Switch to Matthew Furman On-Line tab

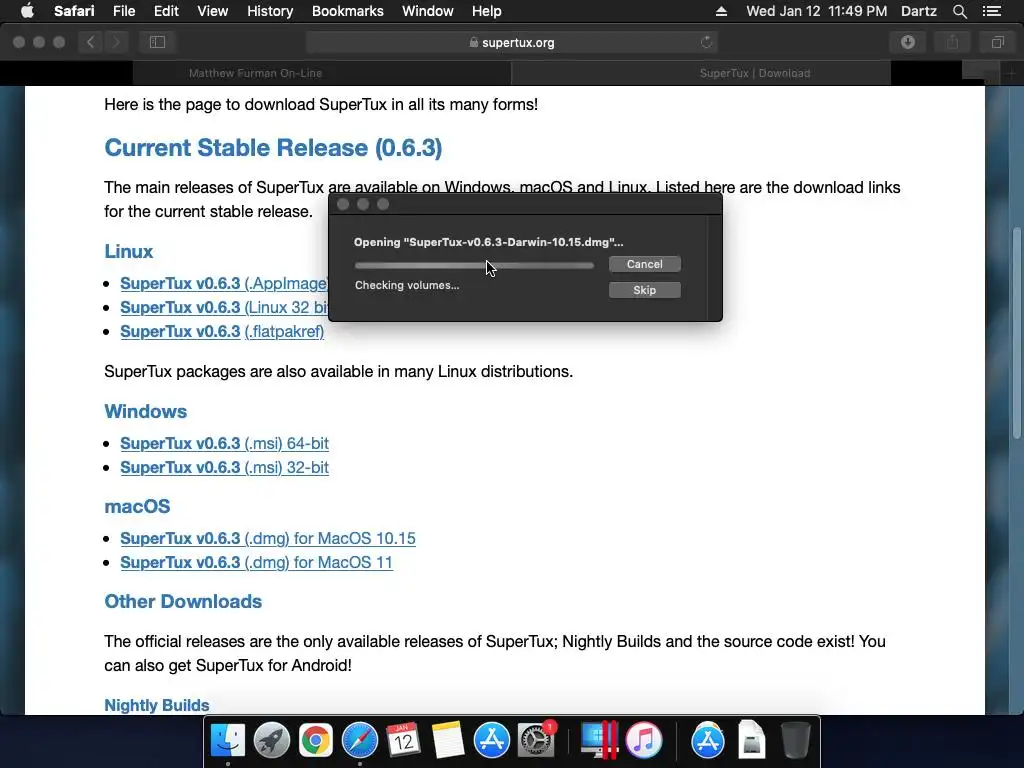point(255,73)
